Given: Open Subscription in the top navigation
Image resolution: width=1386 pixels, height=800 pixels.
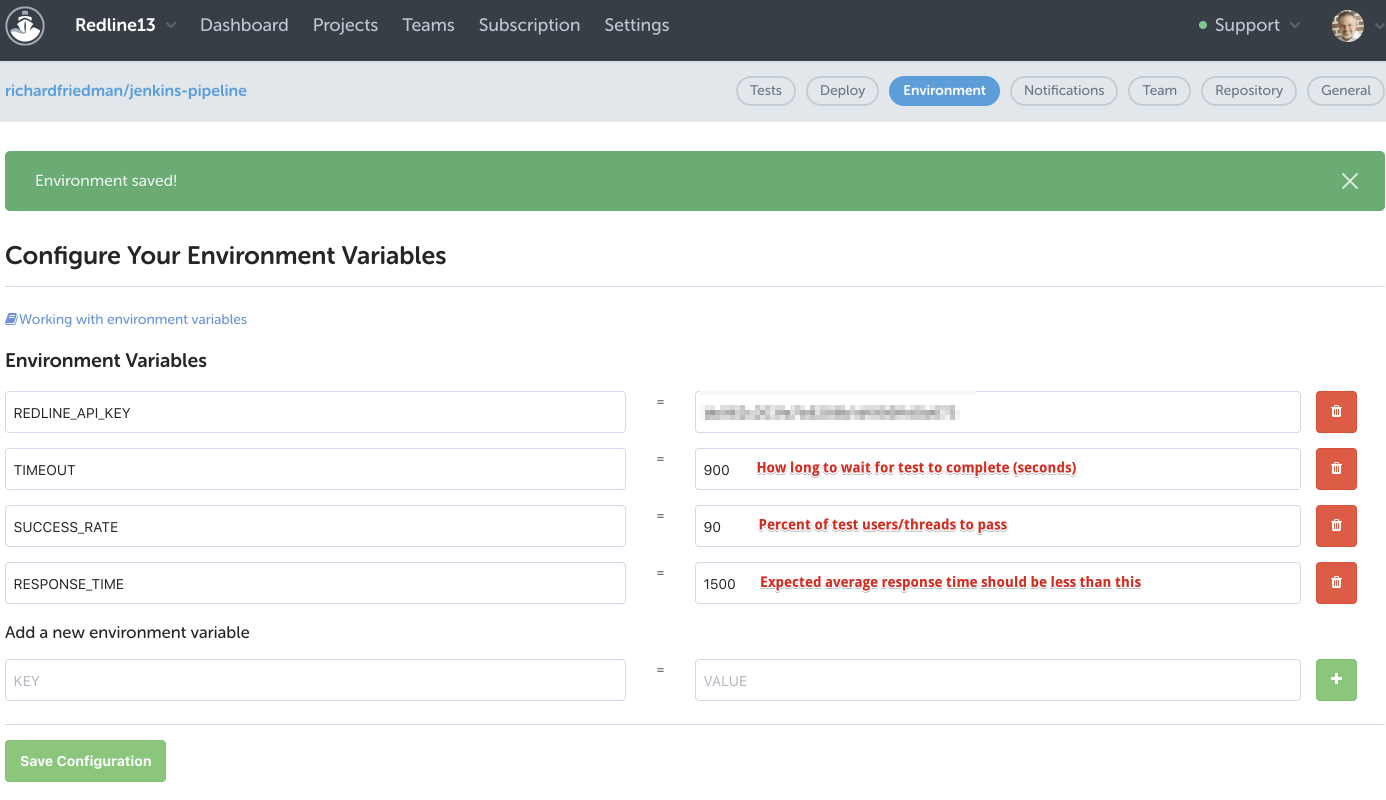Looking at the screenshot, I should pyautogui.click(x=529, y=25).
